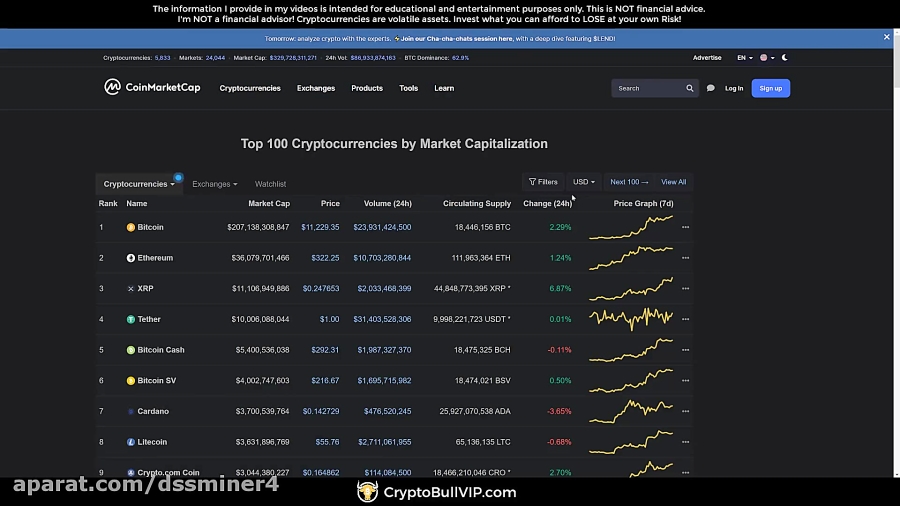
Task: Open the Ethereum name link
Action: pyautogui.click(x=155, y=258)
